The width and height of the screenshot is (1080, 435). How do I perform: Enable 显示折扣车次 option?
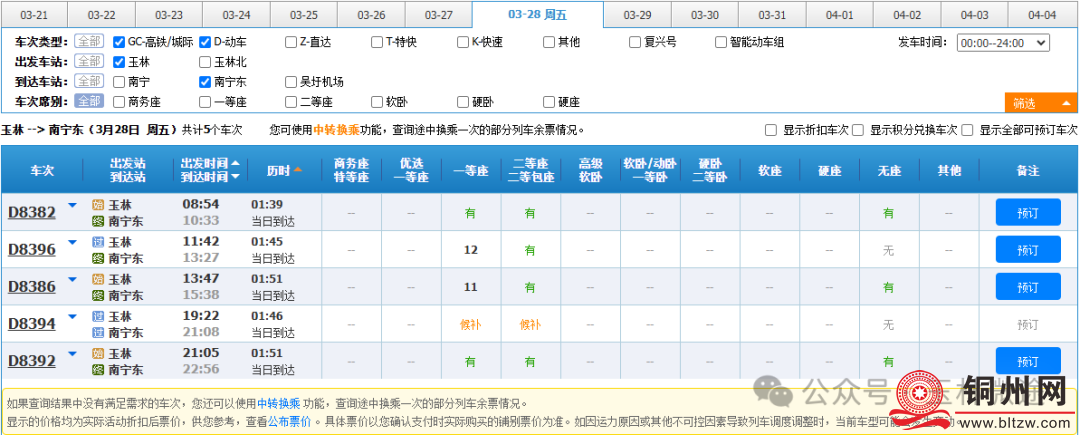pyautogui.click(x=771, y=129)
